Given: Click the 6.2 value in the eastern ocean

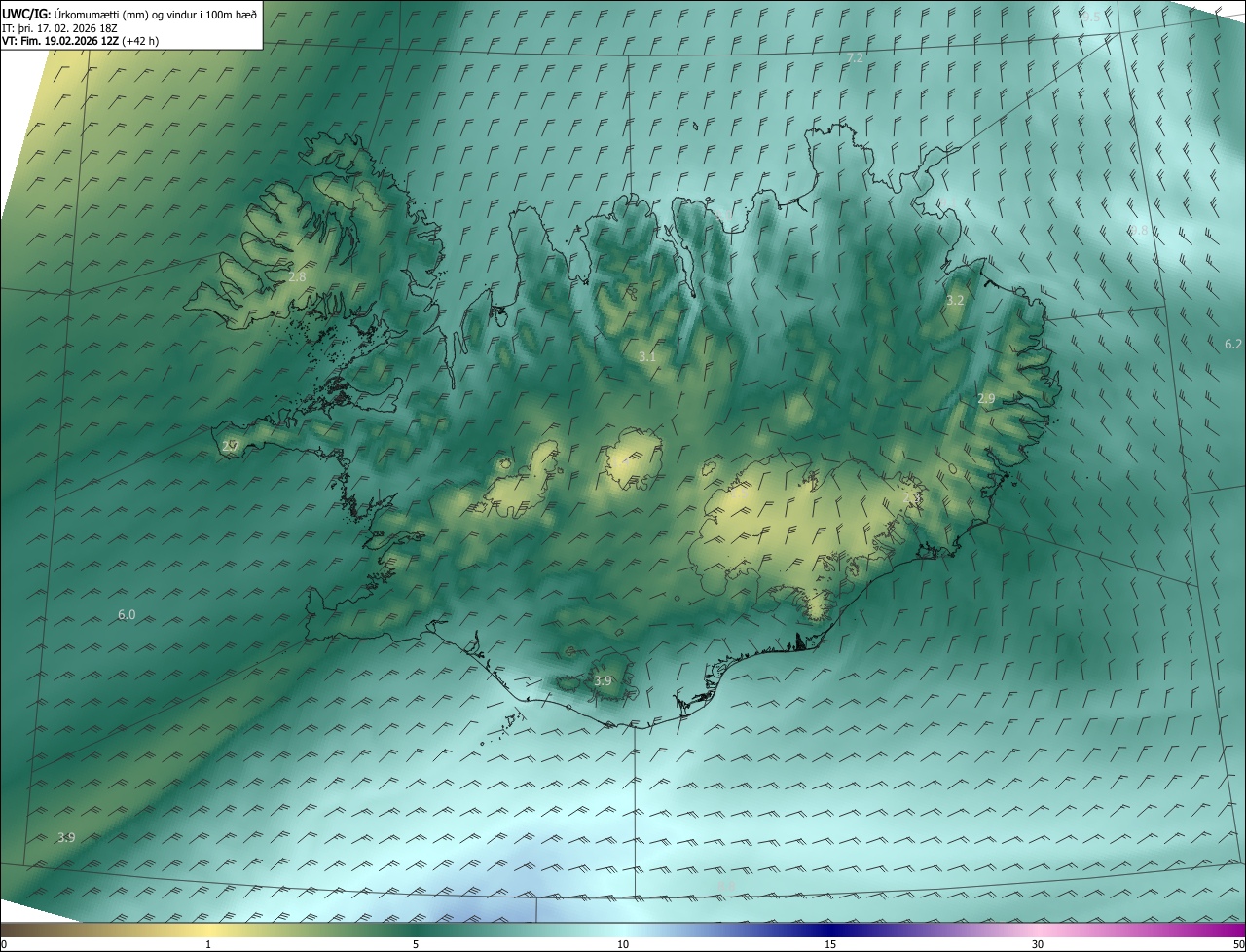Looking at the screenshot, I should coord(1233,345).
